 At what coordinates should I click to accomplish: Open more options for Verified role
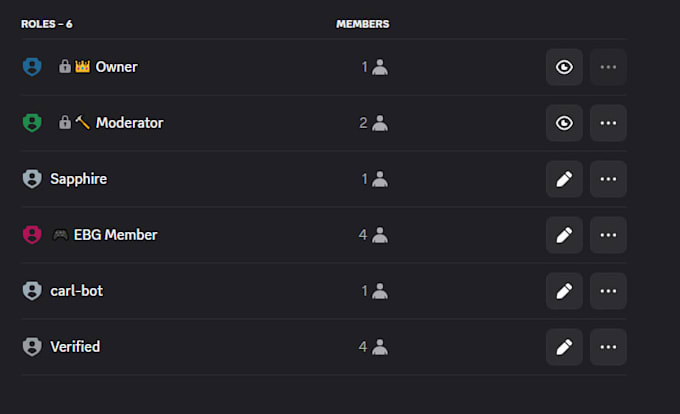pos(608,347)
